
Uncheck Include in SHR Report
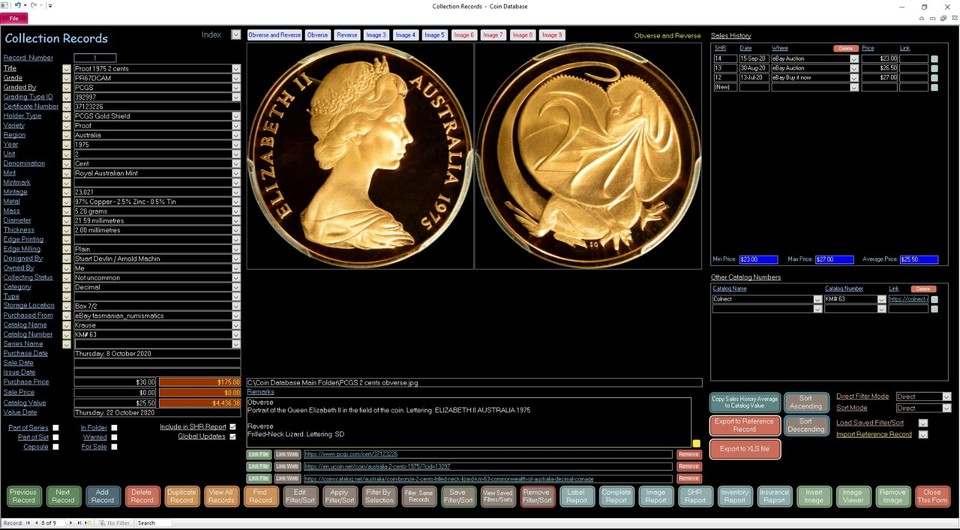(x=232, y=427)
